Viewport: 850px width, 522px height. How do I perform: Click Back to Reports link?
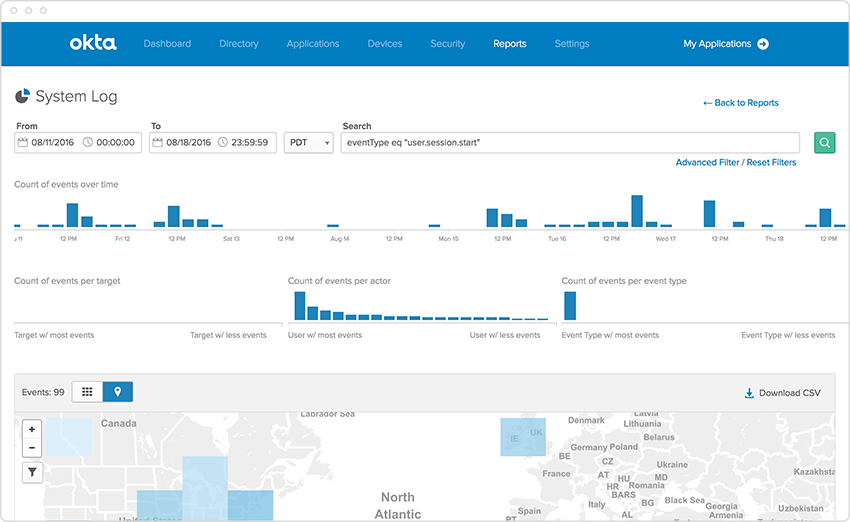pos(740,103)
